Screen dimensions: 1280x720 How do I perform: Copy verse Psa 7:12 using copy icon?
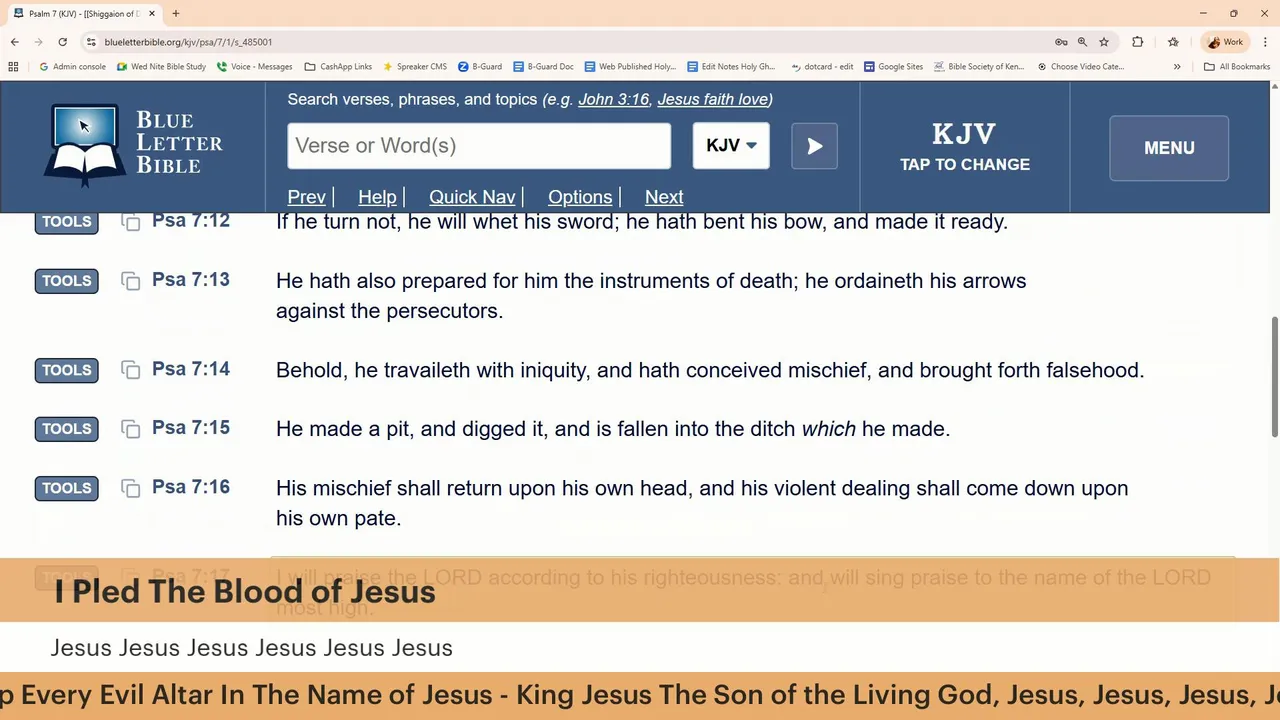point(130,222)
